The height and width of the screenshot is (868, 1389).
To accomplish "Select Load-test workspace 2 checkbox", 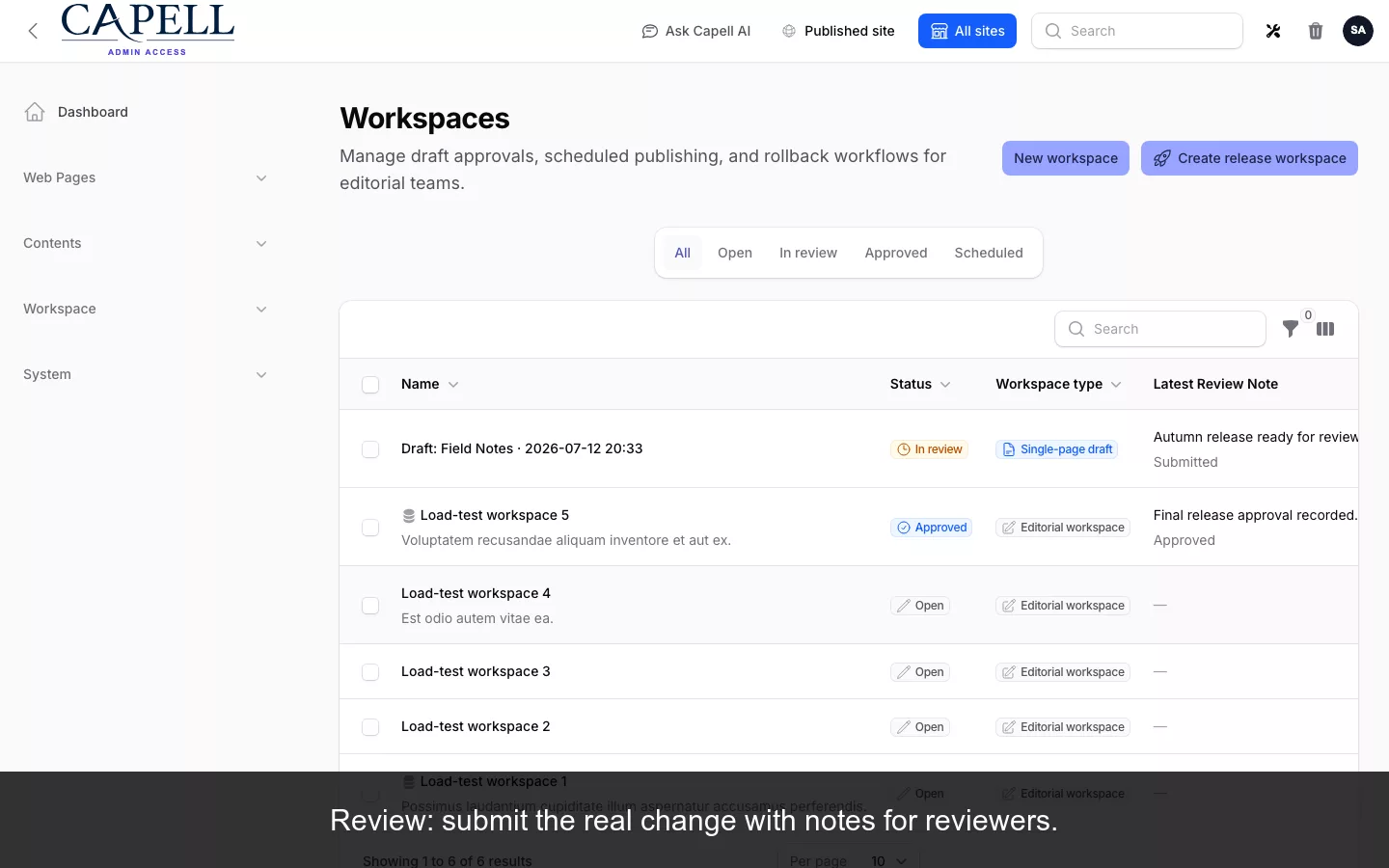I will (x=370, y=727).
